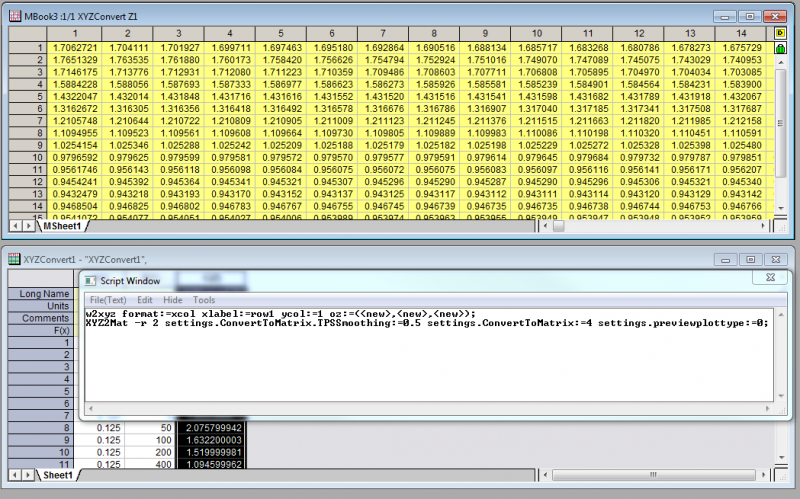Image resolution: width=800 pixels, height=499 pixels.
Task: Click worksheet cell 0.125 in row 8
Action: pyautogui.click(x=99, y=428)
